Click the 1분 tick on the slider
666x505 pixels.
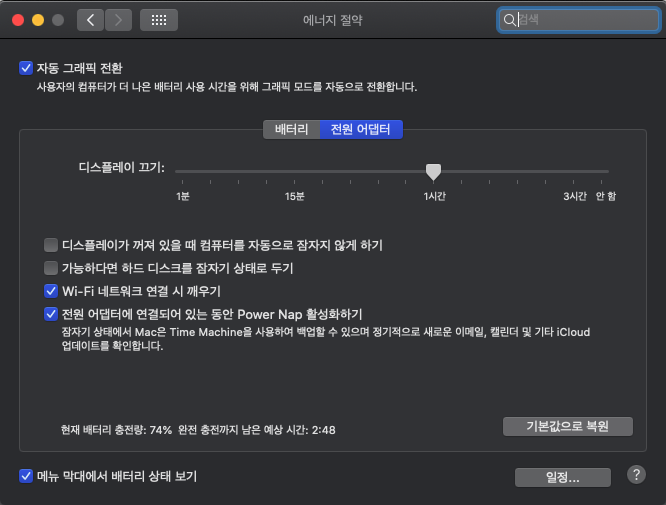[x=183, y=182]
